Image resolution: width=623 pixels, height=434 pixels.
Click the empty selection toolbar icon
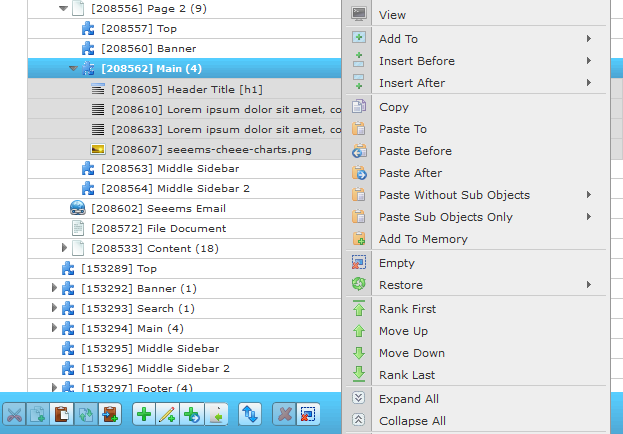308,415
